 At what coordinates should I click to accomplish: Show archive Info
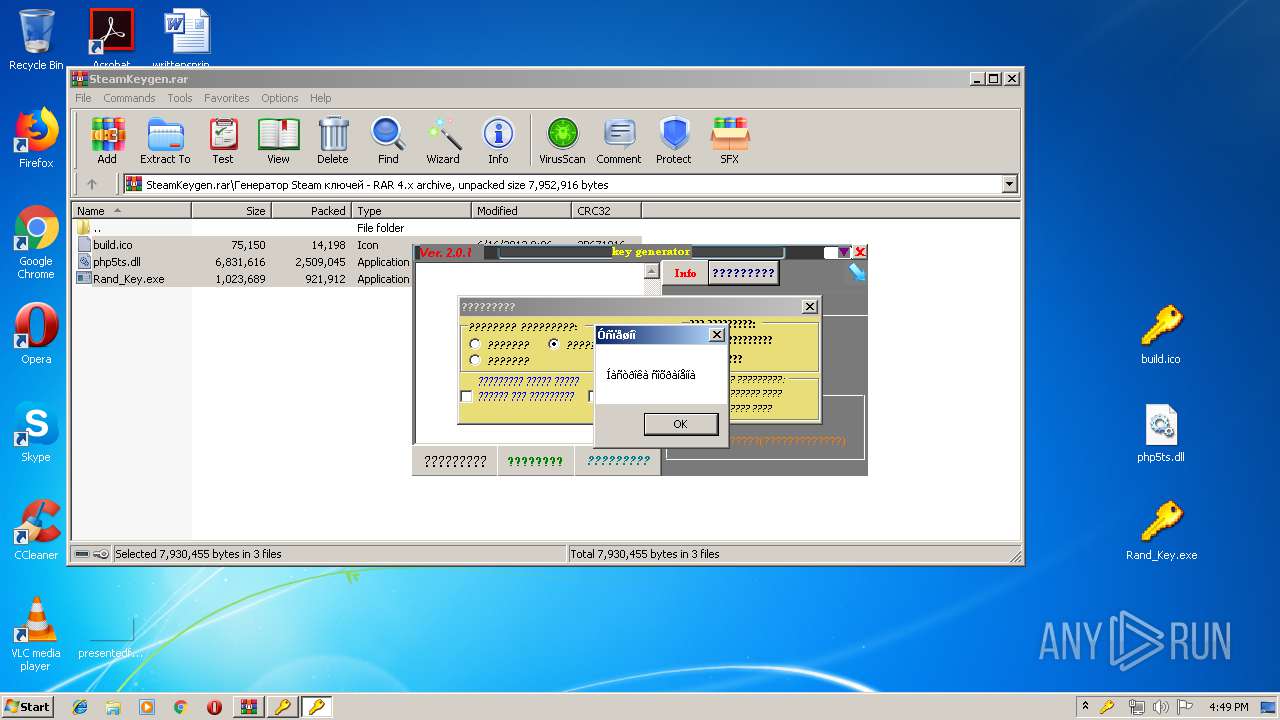(x=498, y=141)
